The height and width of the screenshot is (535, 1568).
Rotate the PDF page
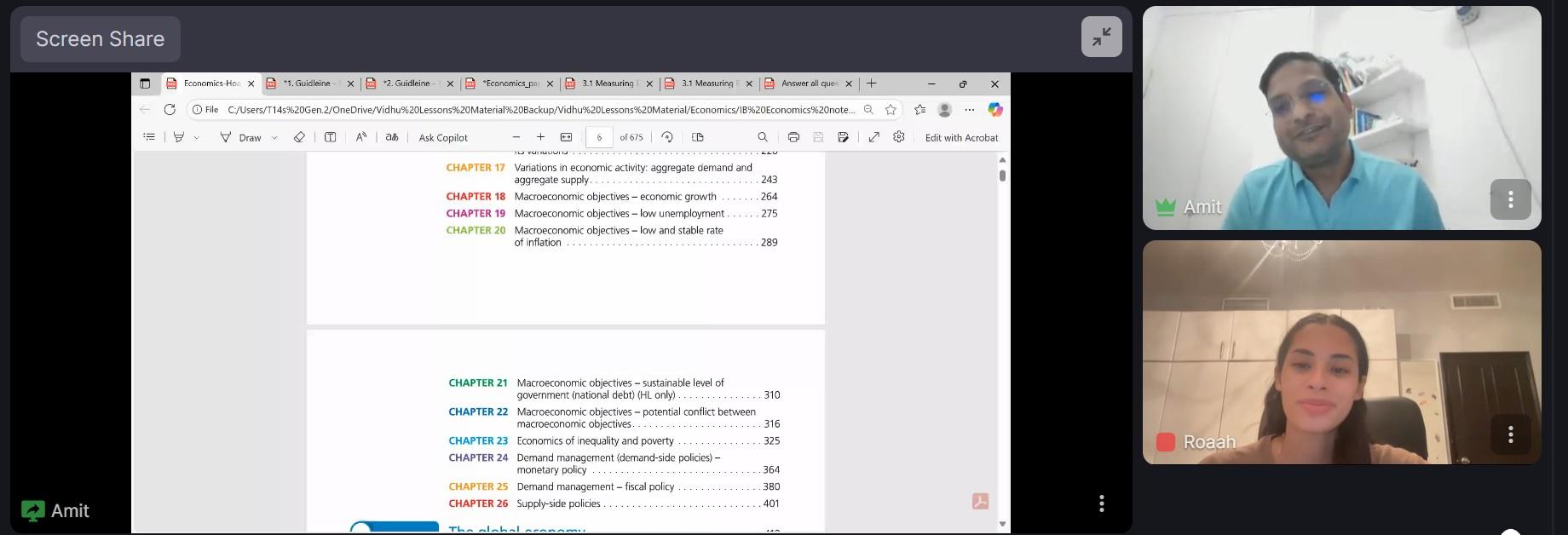(x=667, y=137)
